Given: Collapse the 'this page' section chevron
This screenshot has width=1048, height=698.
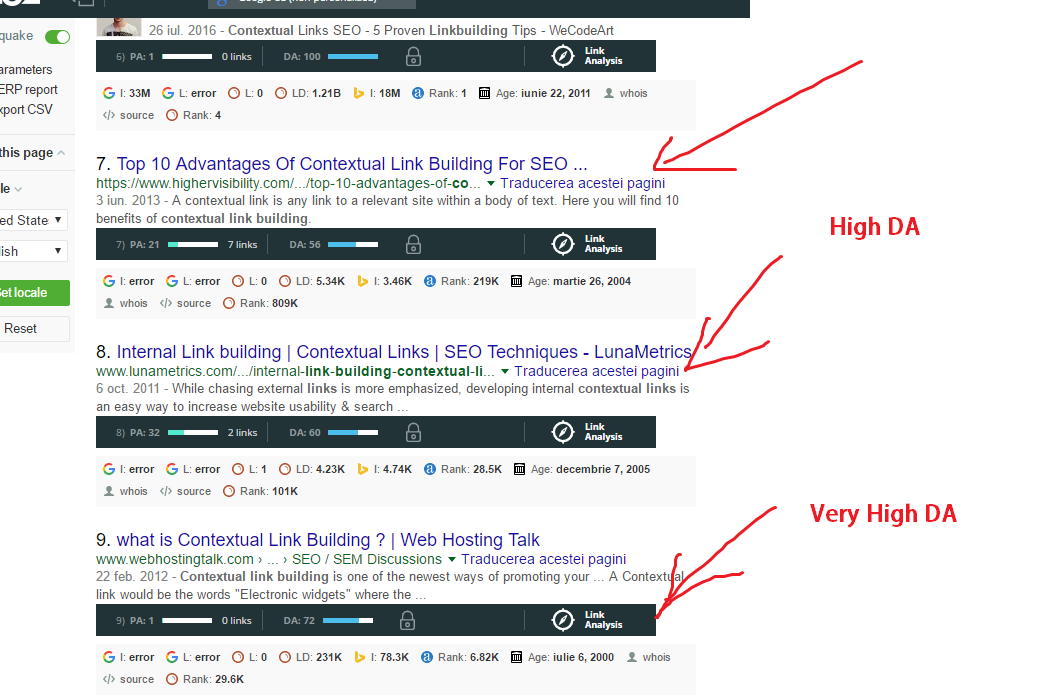Looking at the screenshot, I should click(61, 153).
